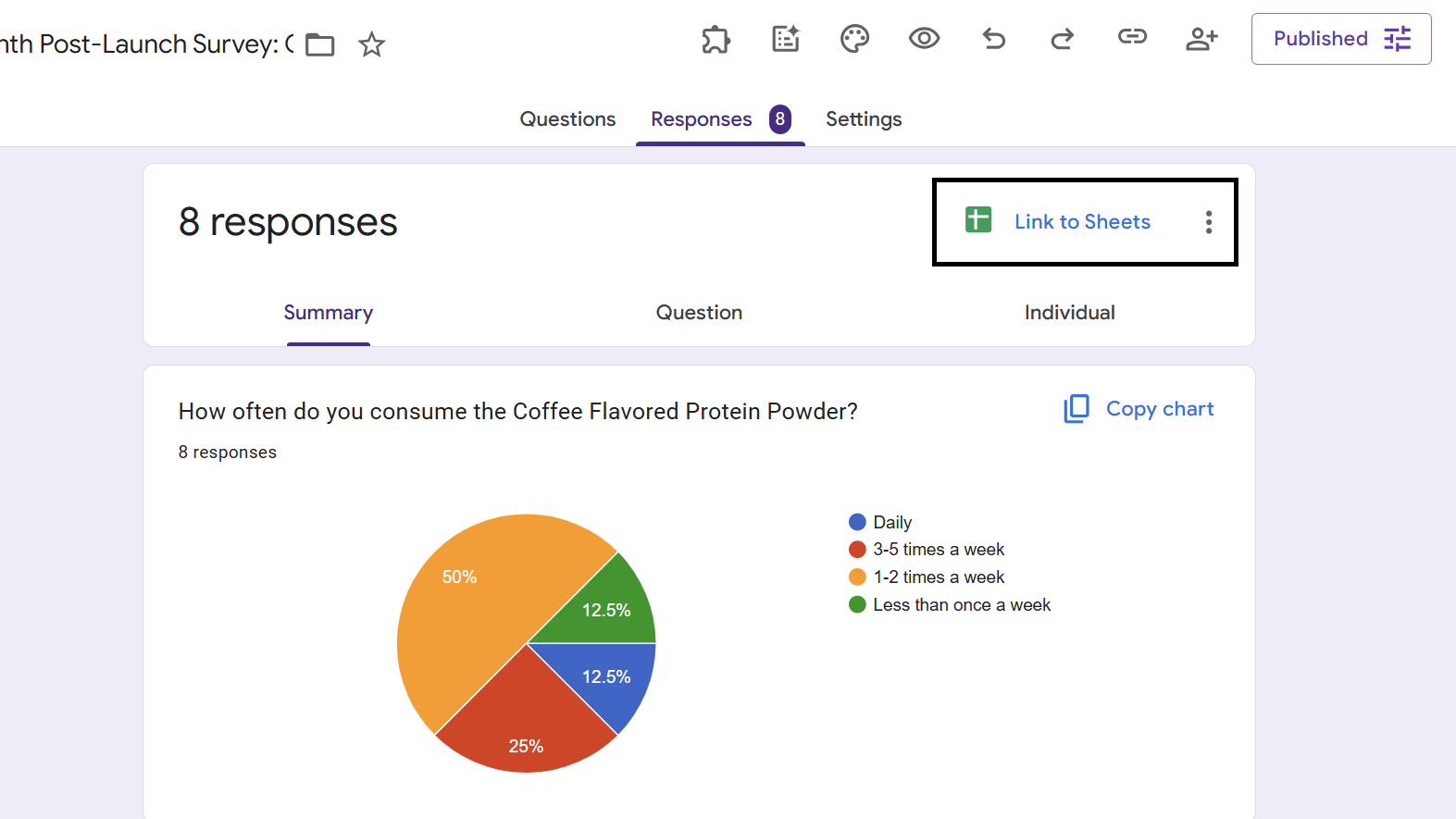Move form to folder
The width and height of the screenshot is (1456, 819).
(x=320, y=44)
